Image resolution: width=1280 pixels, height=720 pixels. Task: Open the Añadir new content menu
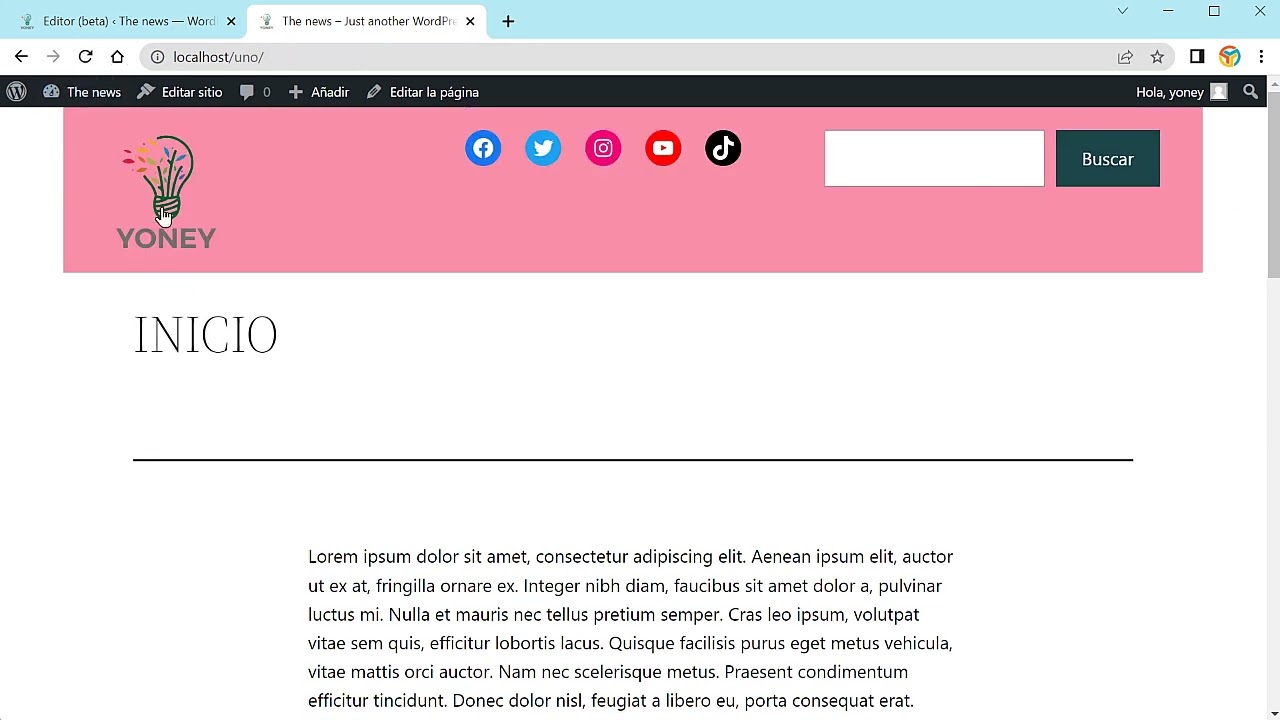(x=319, y=92)
